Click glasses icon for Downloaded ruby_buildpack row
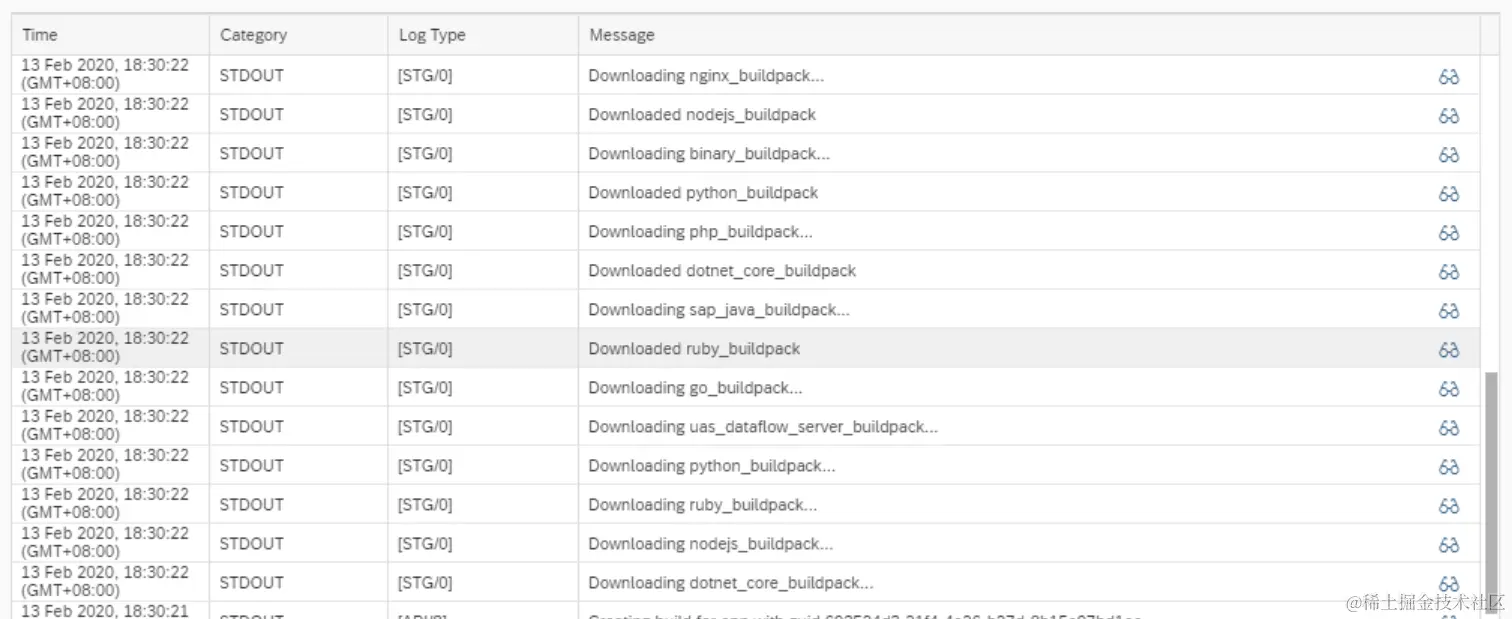1512x619 pixels. [x=1449, y=350]
